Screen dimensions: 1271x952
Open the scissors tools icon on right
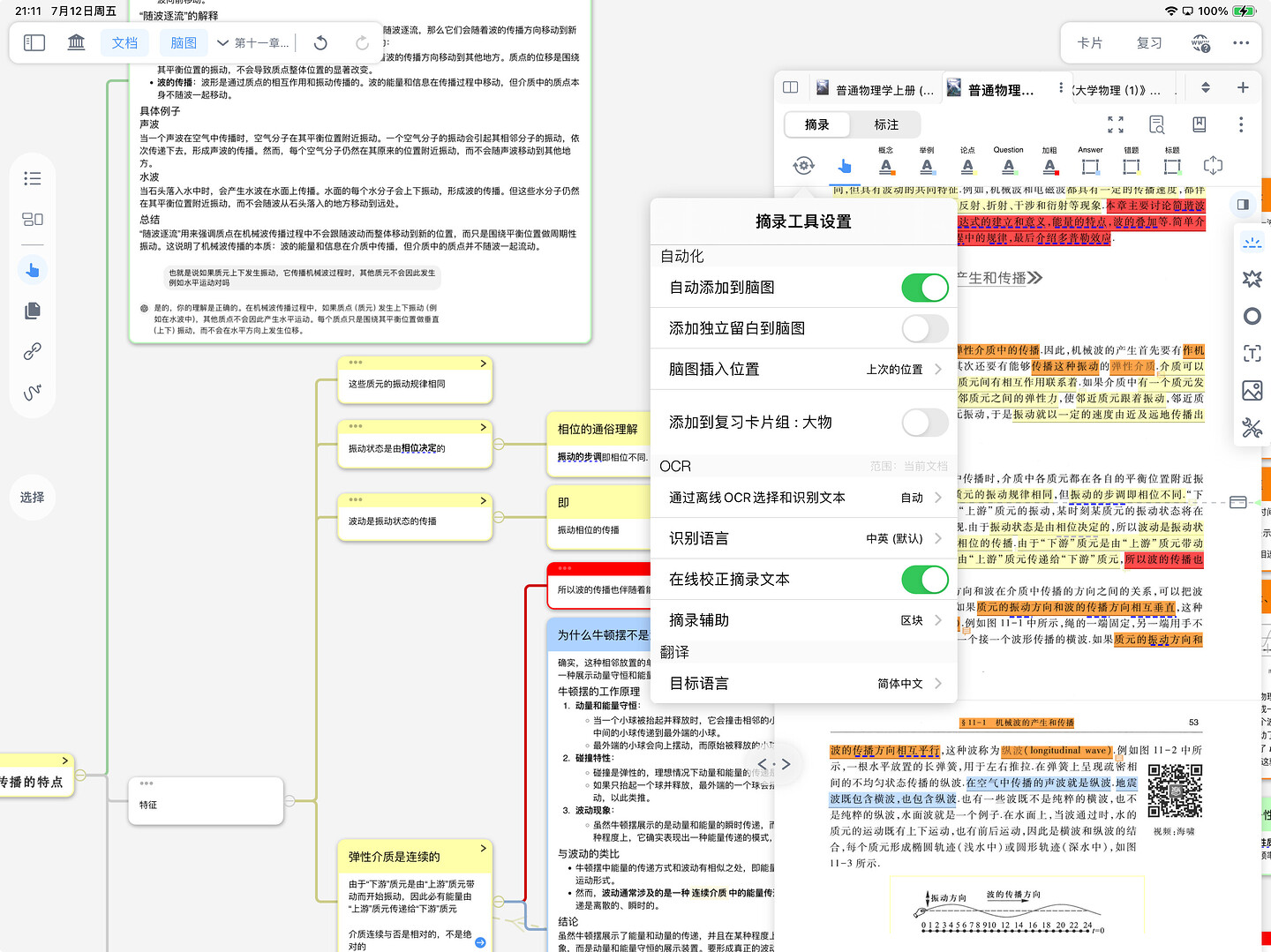pos(1252,429)
